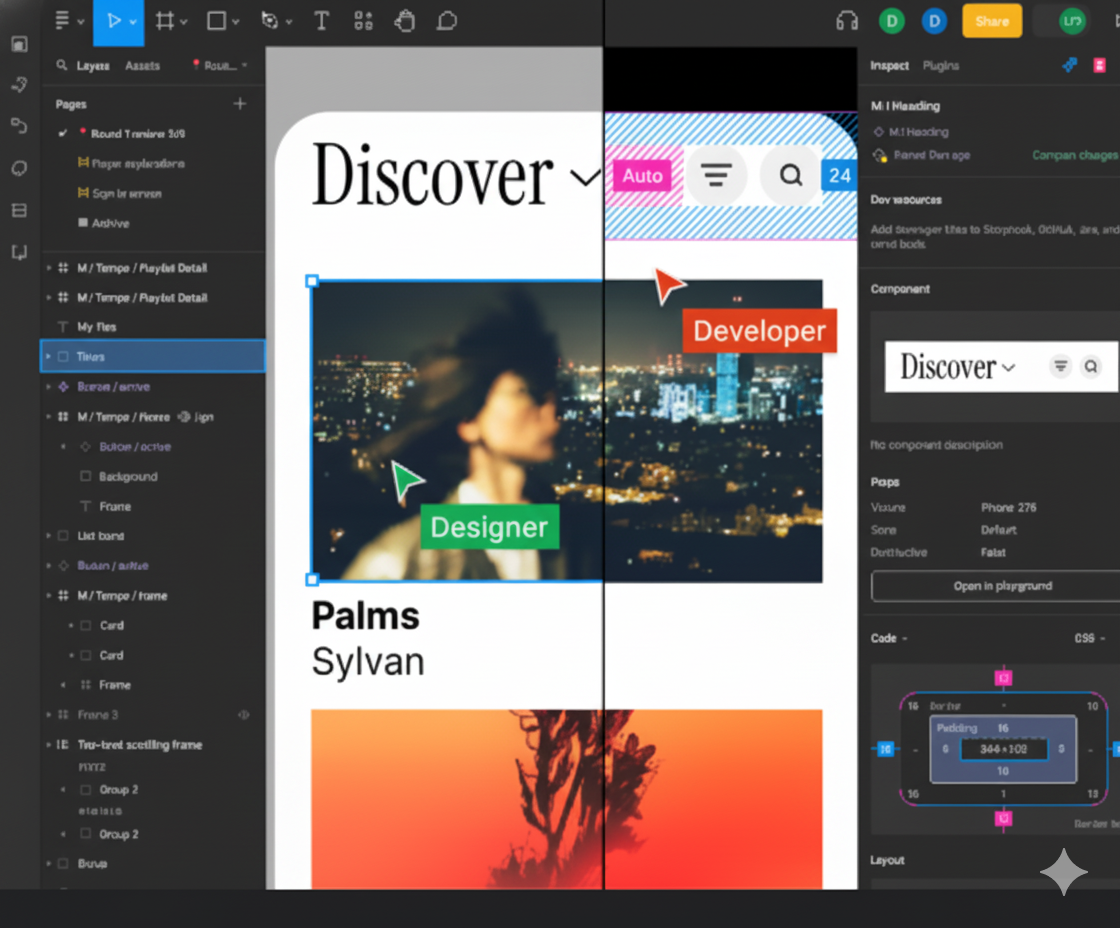Click the headphones audio icon near Share
Image resolution: width=1120 pixels, height=928 pixels.
[846, 20]
